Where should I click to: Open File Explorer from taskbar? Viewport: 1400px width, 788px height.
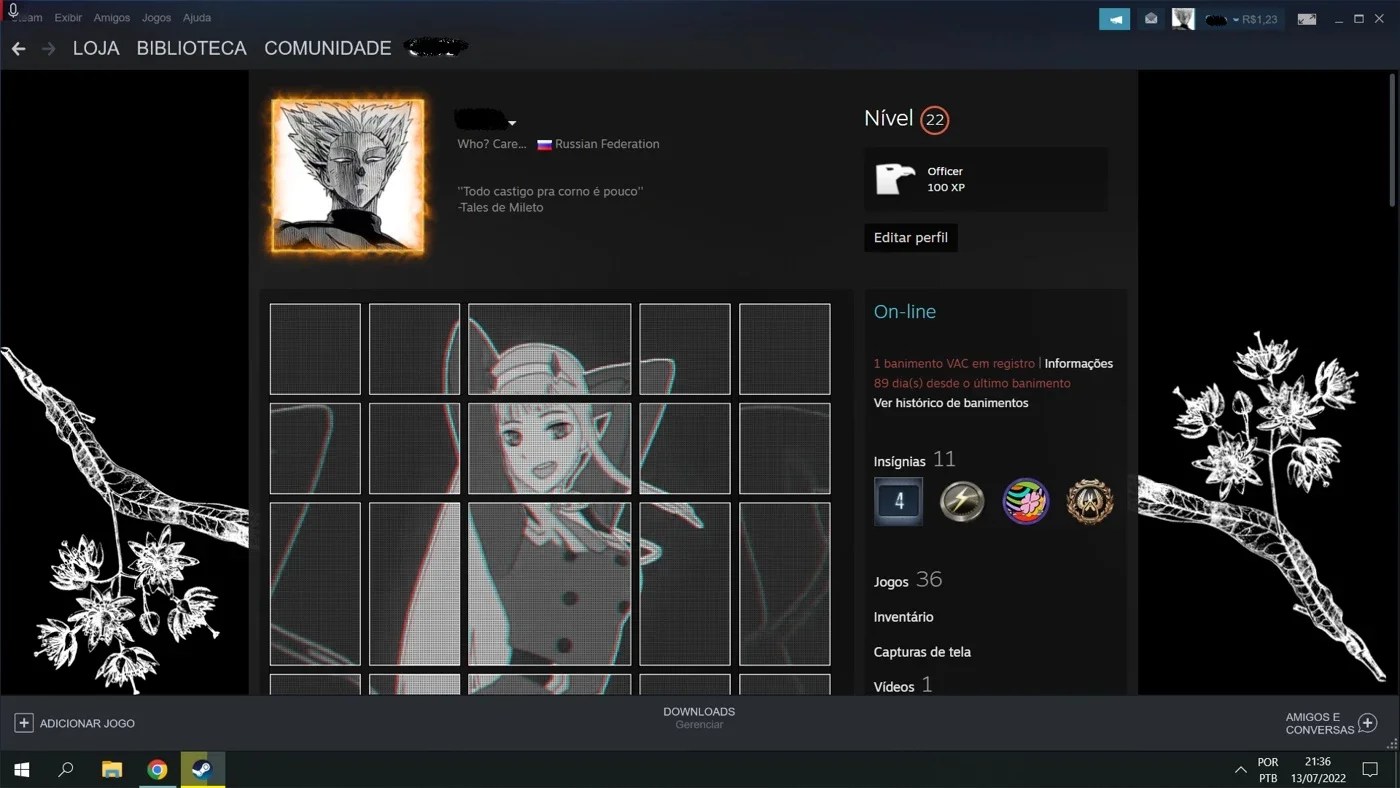pyautogui.click(x=112, y=769)
